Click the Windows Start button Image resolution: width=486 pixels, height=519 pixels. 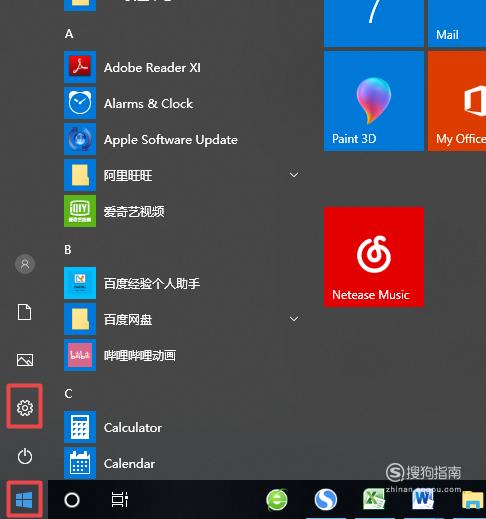point(24,500)
